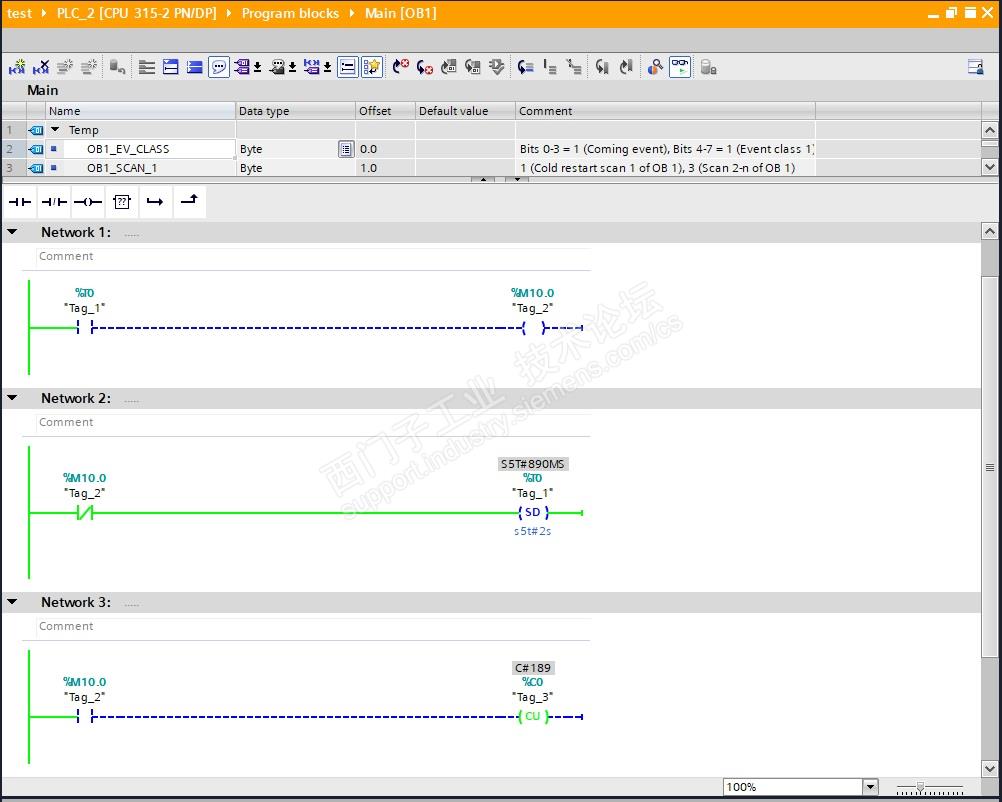Click the 'Offset' column header
Viewport: 1002px width, 802px height.
tap(385, 111)
